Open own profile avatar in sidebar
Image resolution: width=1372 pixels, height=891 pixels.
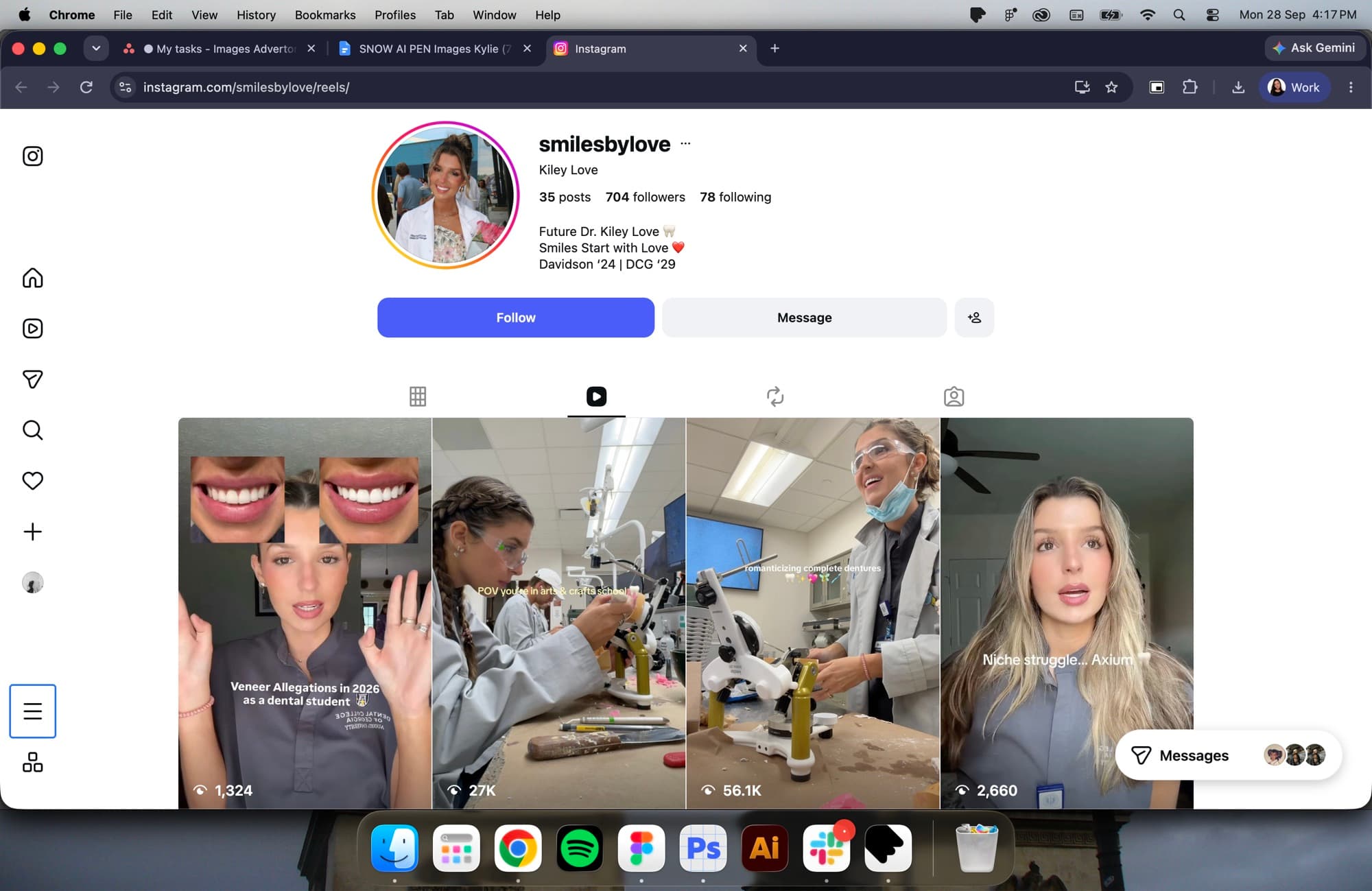pyautogui.click(x=32, y=582)
